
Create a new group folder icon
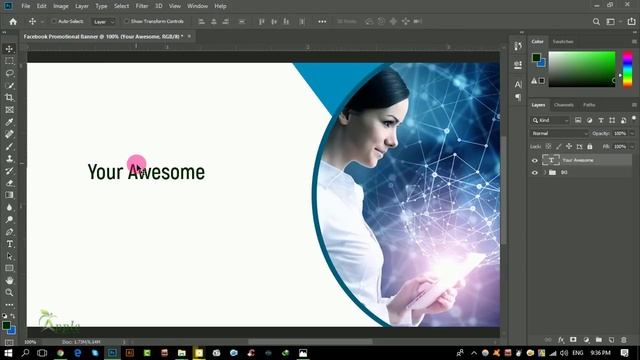coord(599,340)
